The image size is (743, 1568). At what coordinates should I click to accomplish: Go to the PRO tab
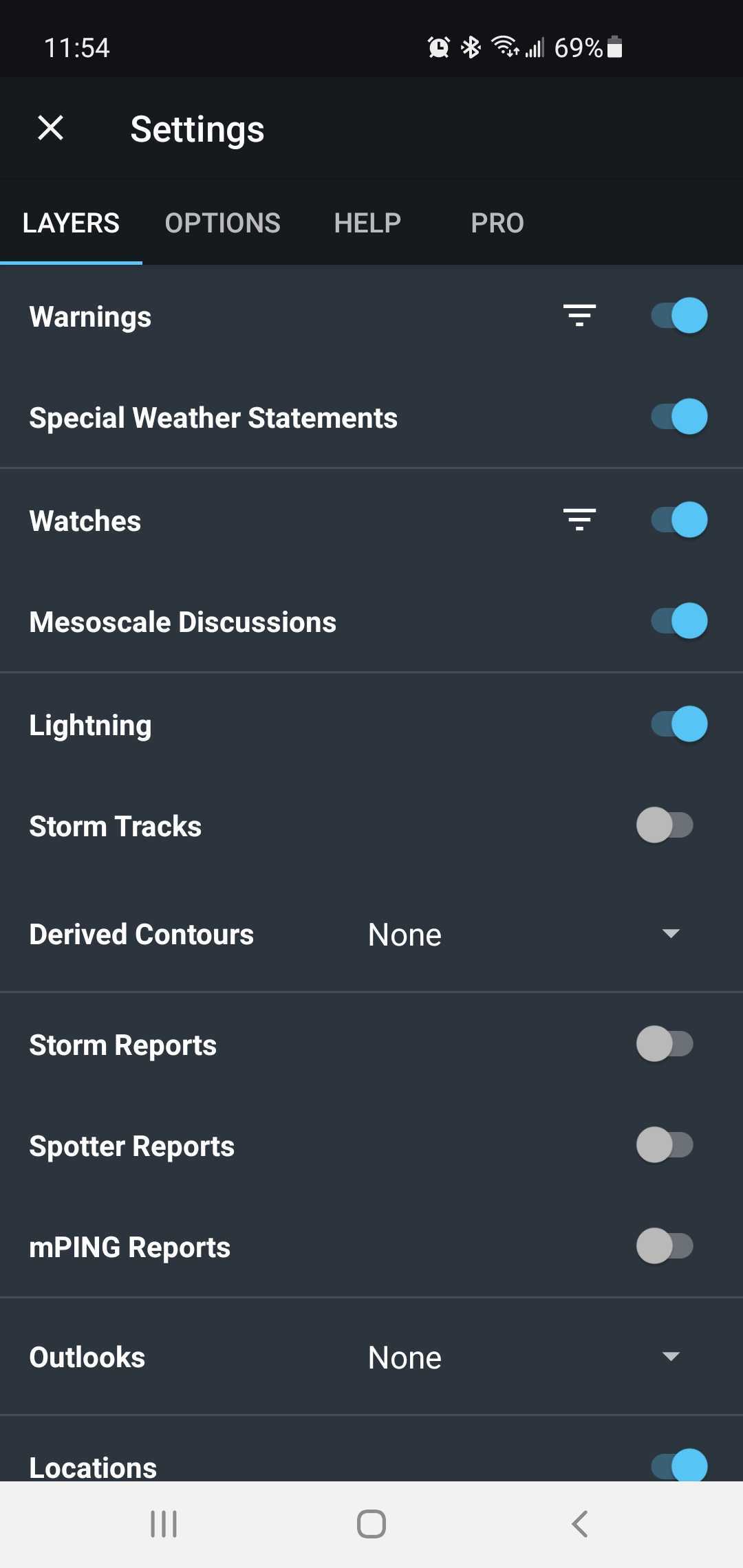[x=497, y=223]
